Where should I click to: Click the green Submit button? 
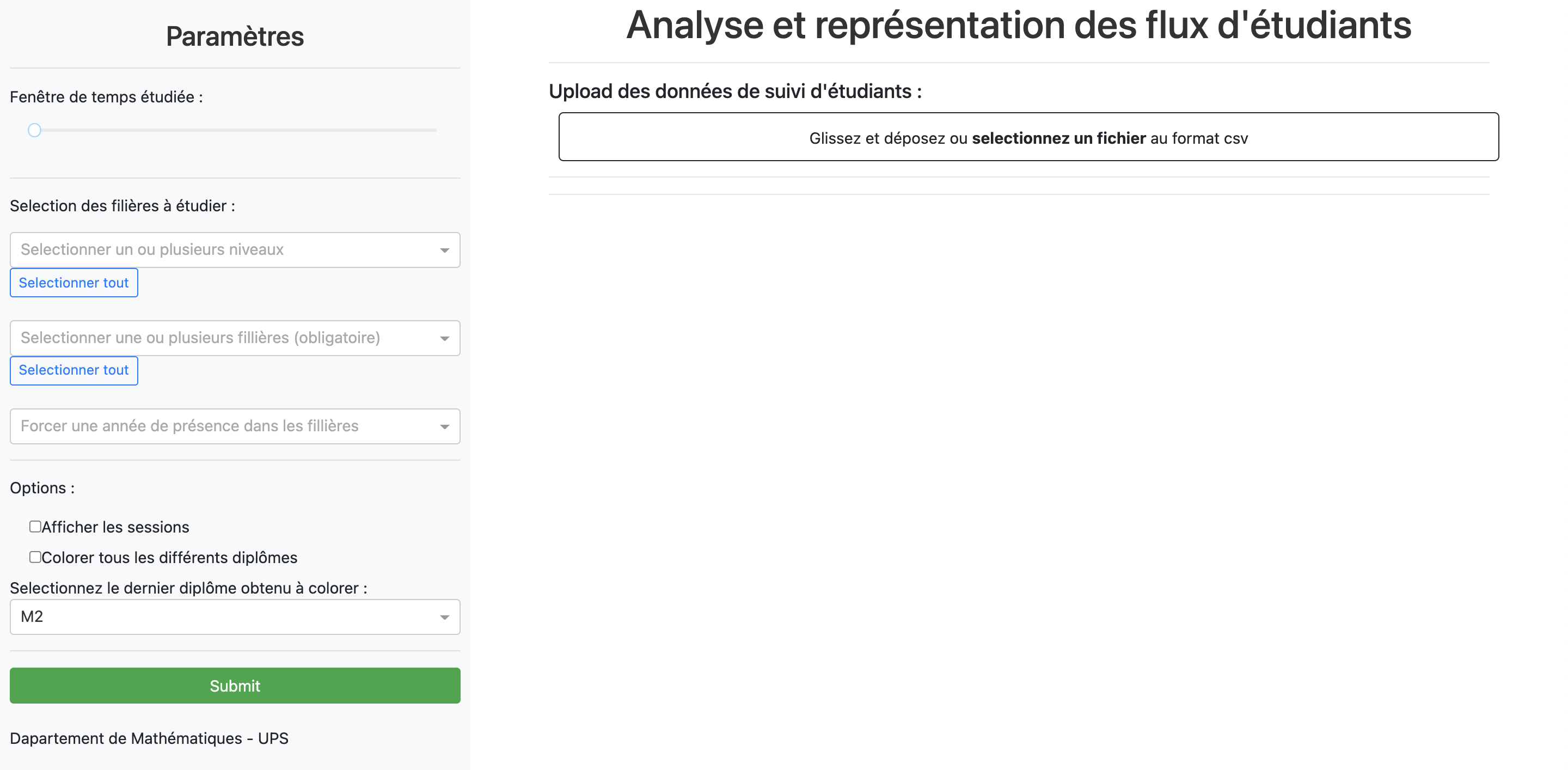(234, 686)
